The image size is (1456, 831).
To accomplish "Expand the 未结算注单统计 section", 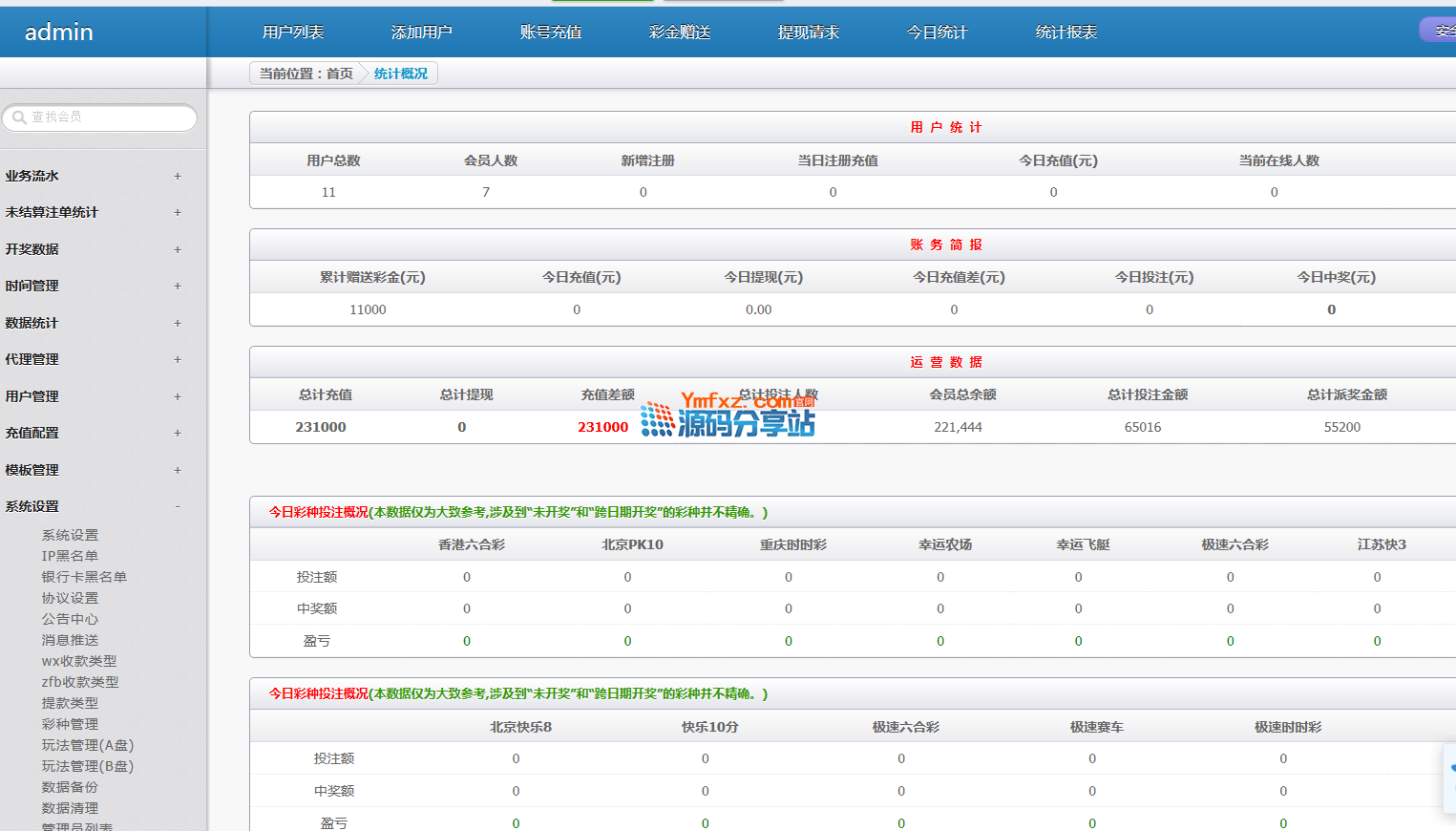I will pos(178,212).
